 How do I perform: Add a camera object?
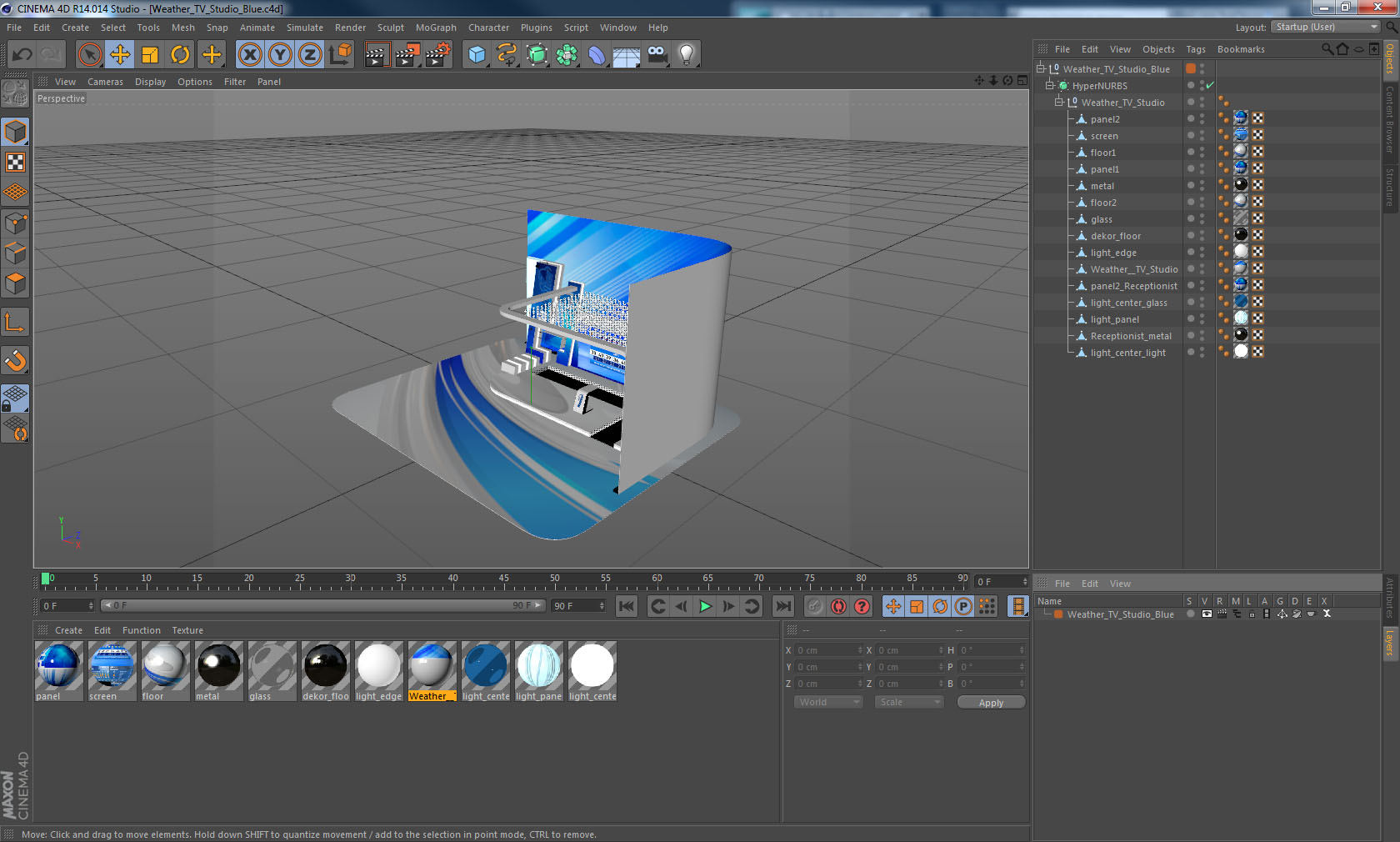point(657,55)
